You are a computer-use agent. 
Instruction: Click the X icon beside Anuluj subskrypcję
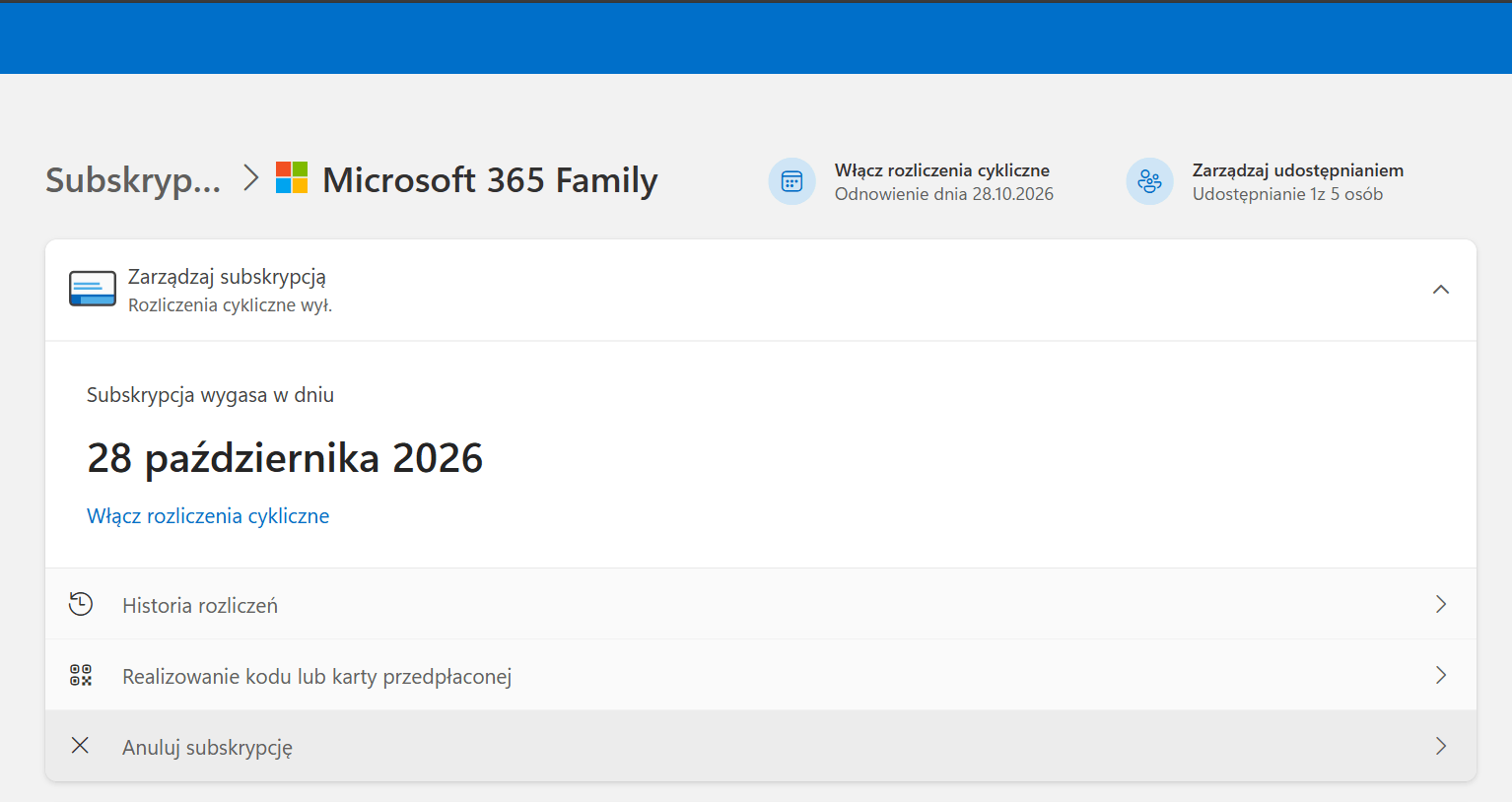click(x=81, y=746)
